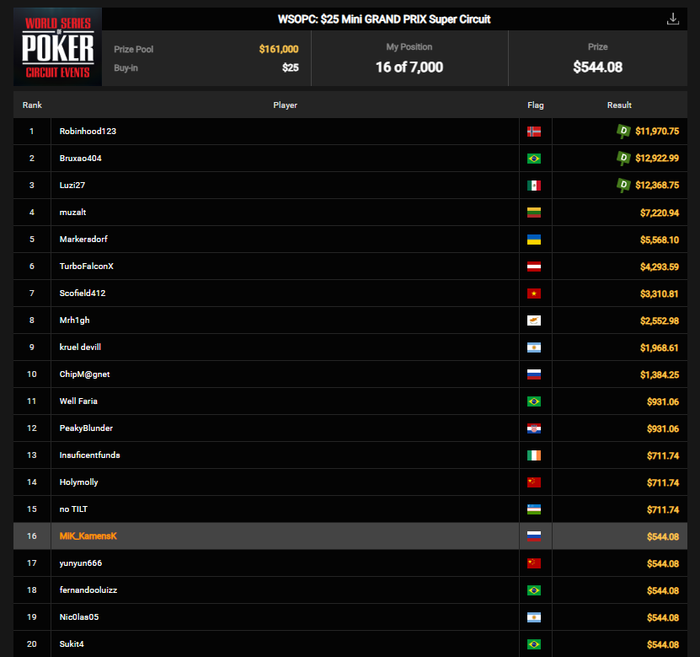Click the Ireland flag for Insuficentfunds
This screenshot has width=700, height=657.
click(534, 455)
